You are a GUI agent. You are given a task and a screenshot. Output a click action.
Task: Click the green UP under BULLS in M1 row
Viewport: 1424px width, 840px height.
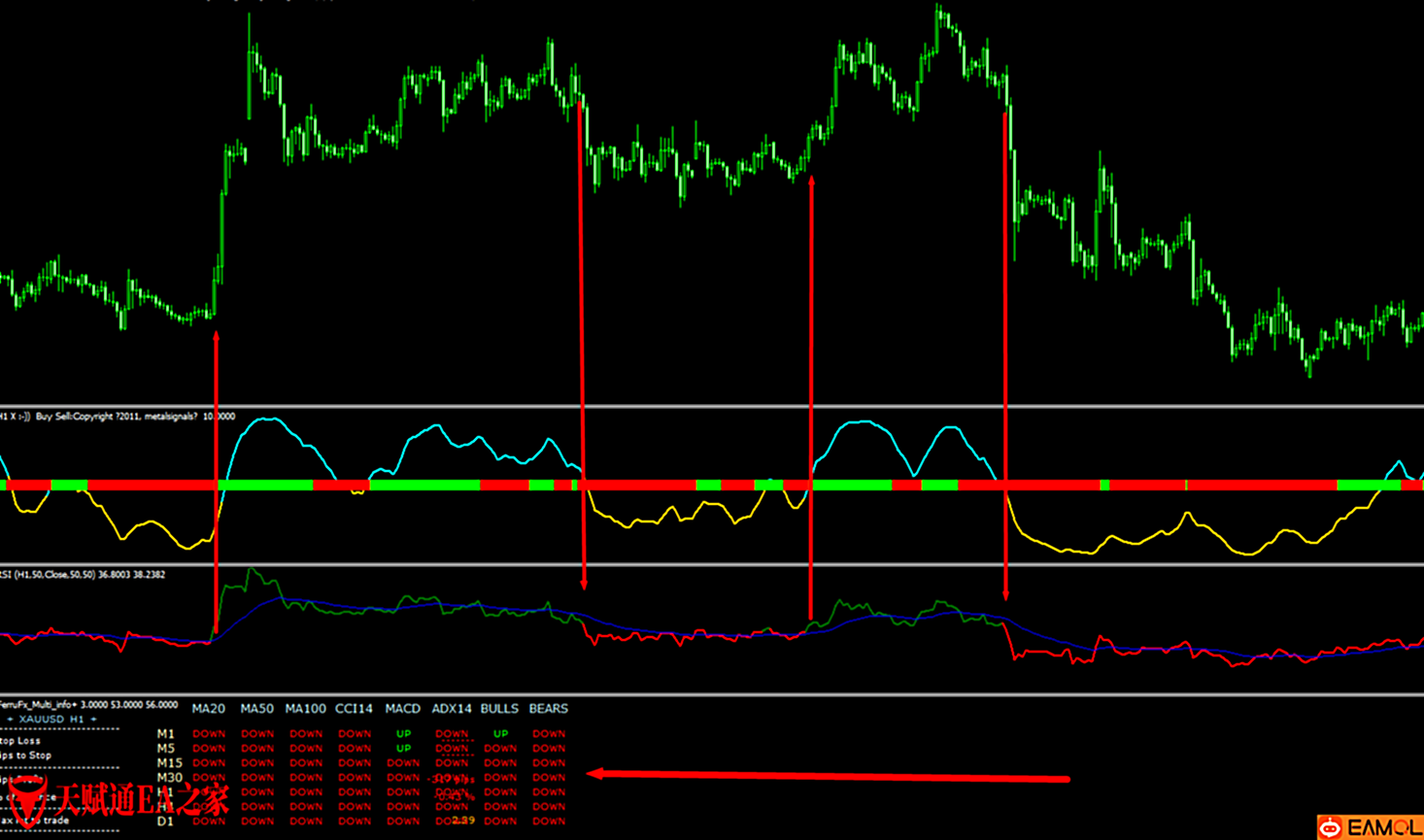(x=500, y=734)
